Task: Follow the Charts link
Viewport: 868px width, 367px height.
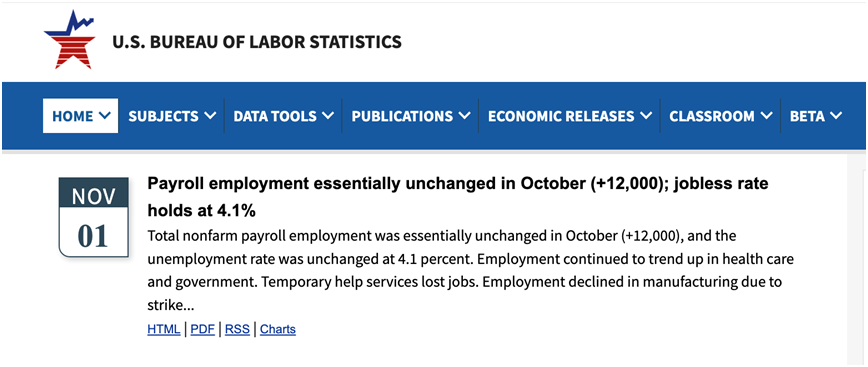Action: coord(278,329)
